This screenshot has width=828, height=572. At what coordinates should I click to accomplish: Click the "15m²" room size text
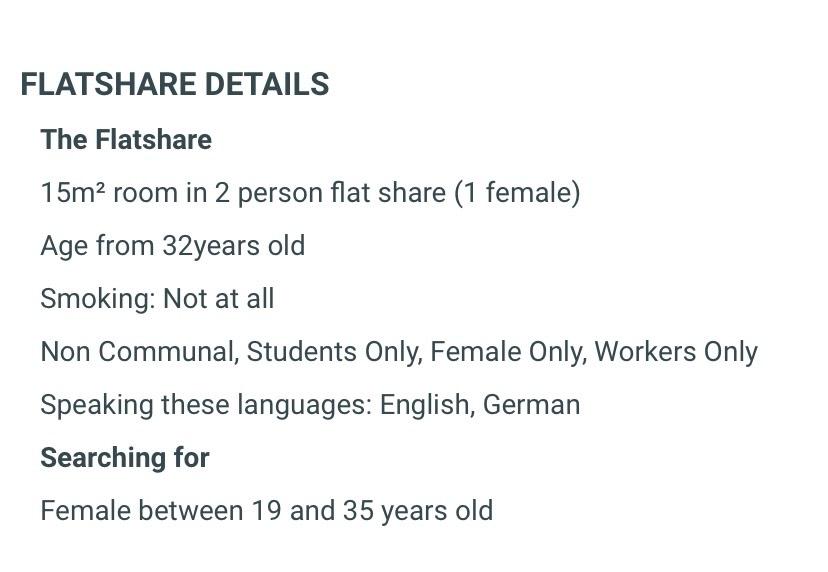pos(72,192)
